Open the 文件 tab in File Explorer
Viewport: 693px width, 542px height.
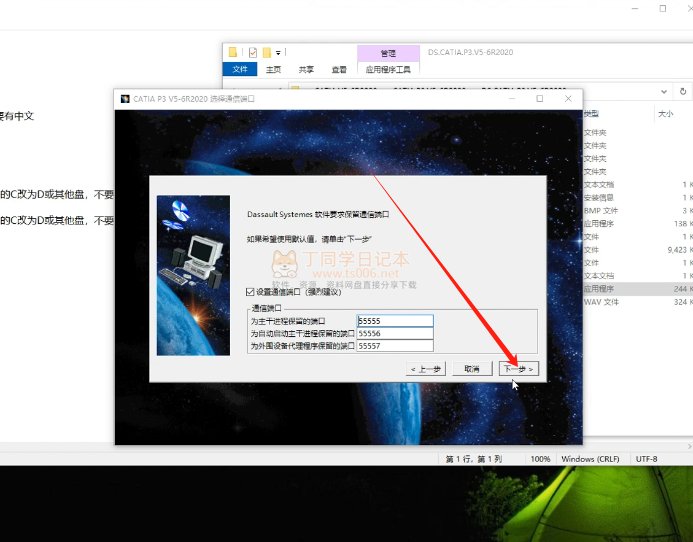(x=240, y=69)
